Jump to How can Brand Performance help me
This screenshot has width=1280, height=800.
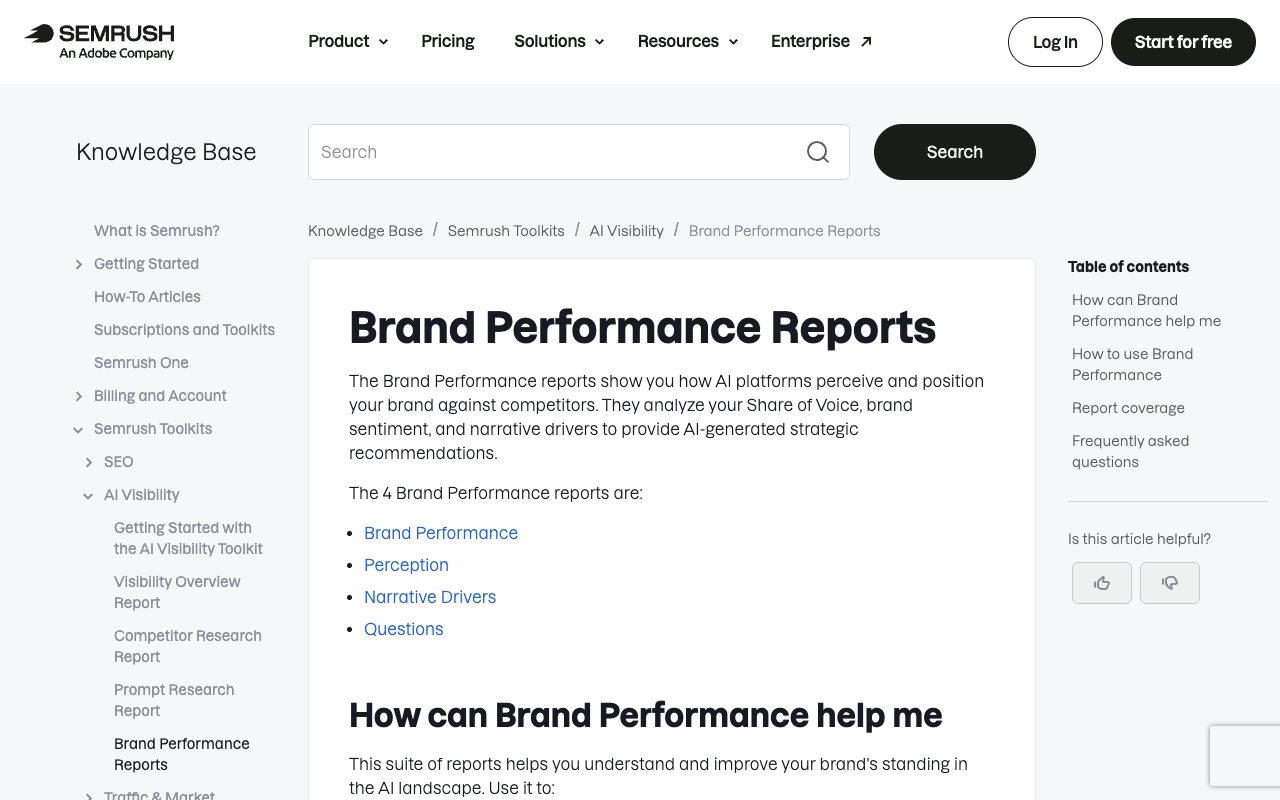click(1146, 310)
